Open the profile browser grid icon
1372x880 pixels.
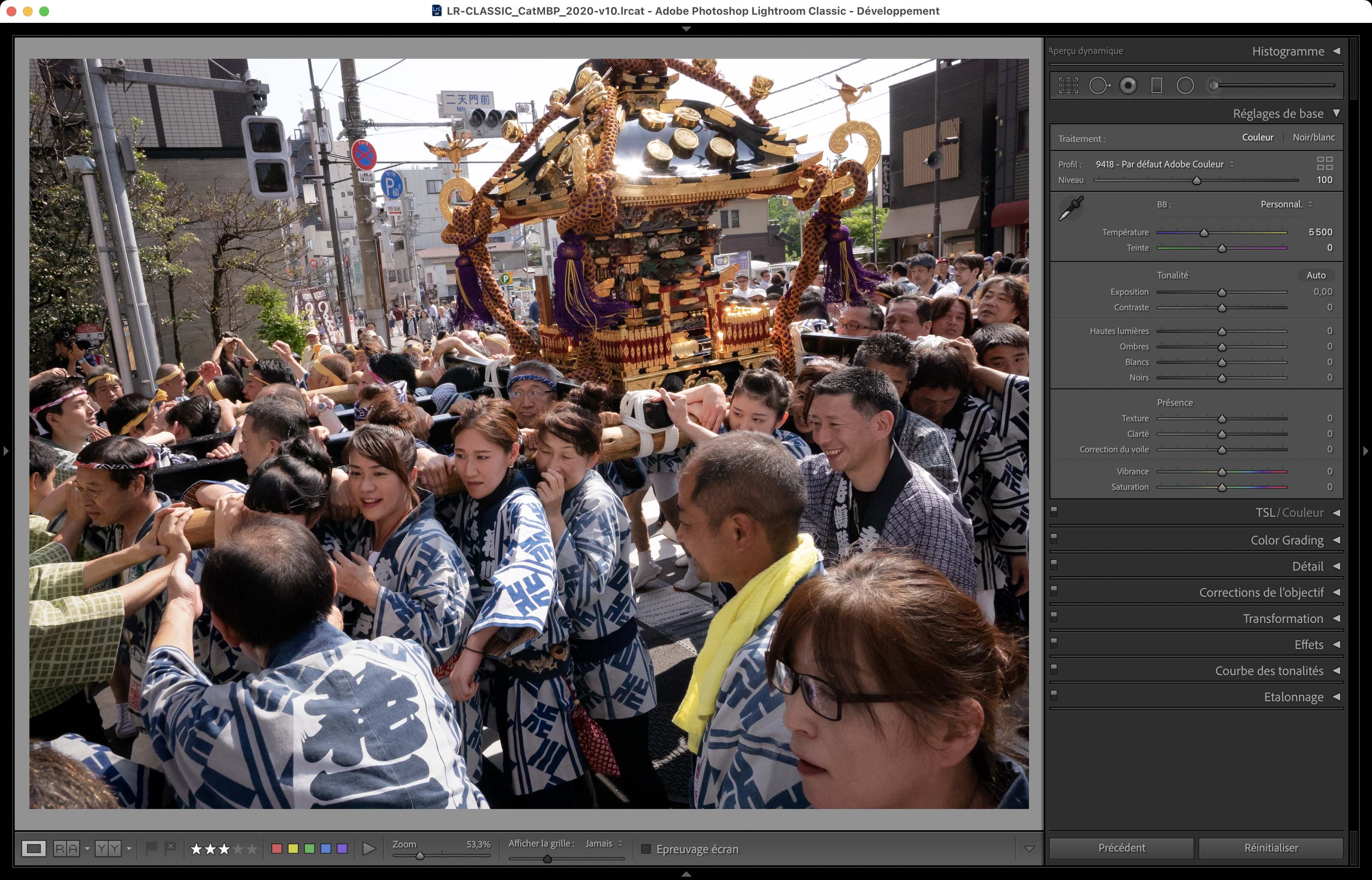point(1324,164)
